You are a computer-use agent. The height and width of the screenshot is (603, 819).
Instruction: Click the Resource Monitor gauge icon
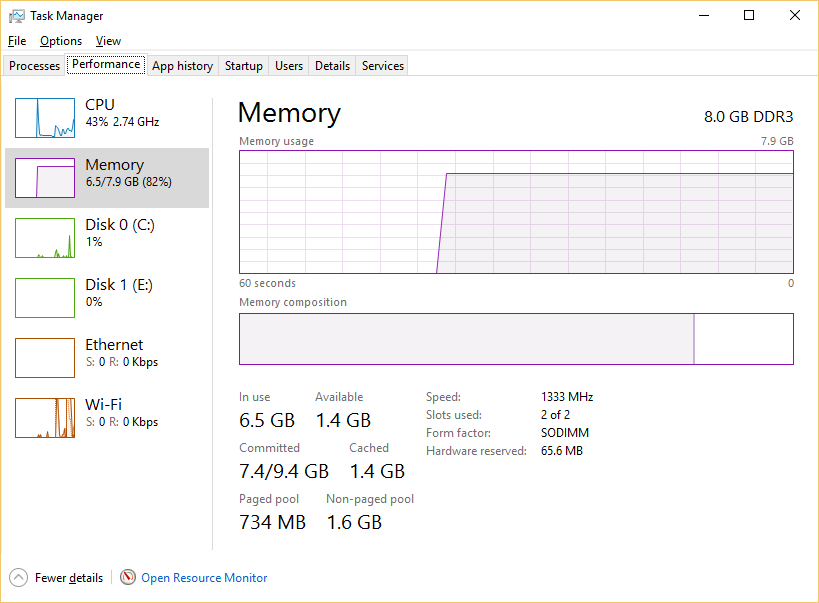pos(128,577)
